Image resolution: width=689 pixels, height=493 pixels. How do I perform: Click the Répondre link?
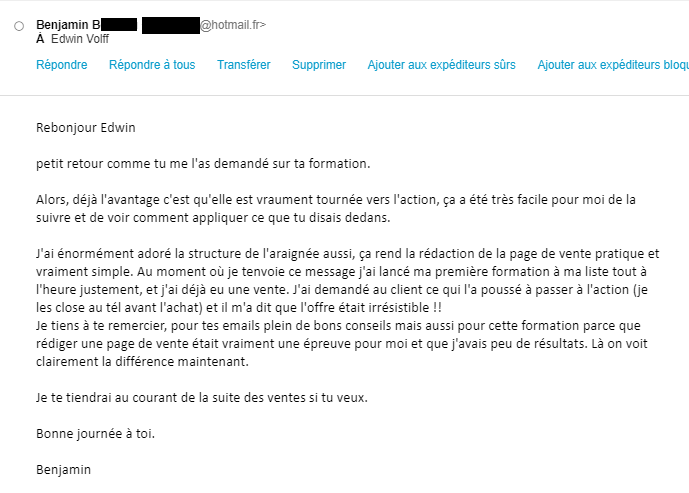pyautogui.click(x=62, y=65)
